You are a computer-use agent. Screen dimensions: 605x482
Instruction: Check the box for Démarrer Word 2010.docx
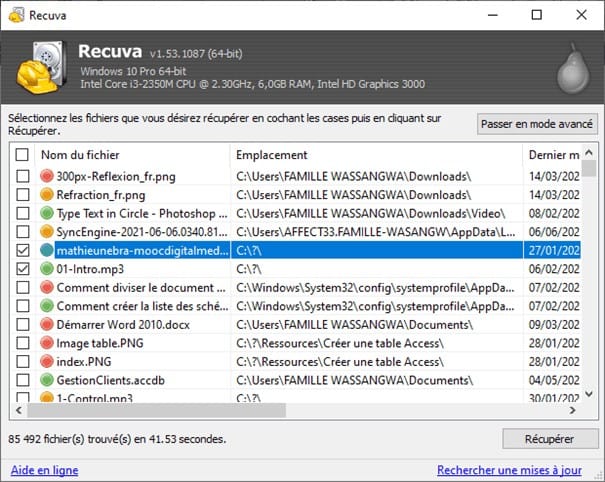[23, 324]
